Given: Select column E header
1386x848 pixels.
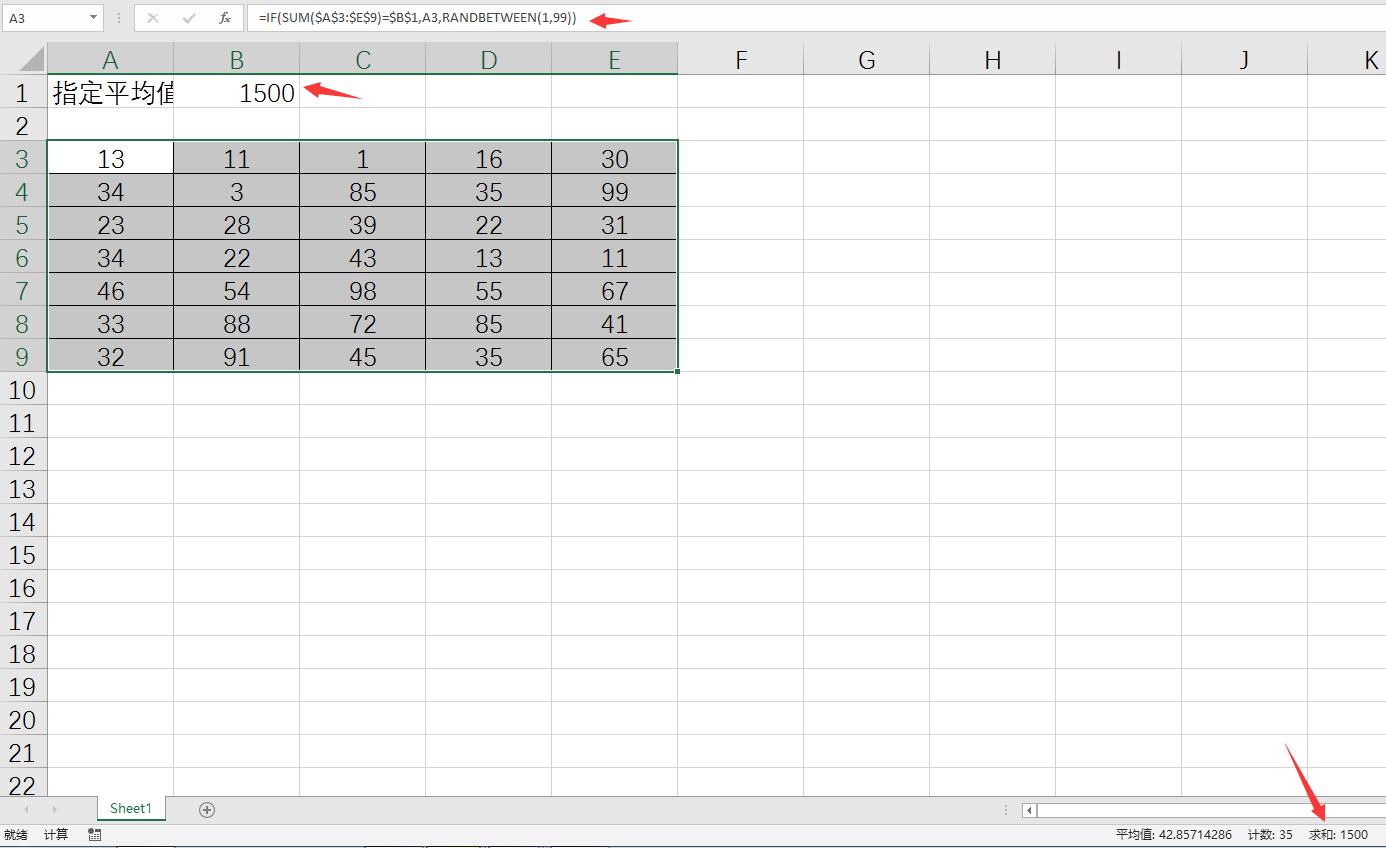Looking at the screenshot, I should pyautogui.click(x=614, y=59).
